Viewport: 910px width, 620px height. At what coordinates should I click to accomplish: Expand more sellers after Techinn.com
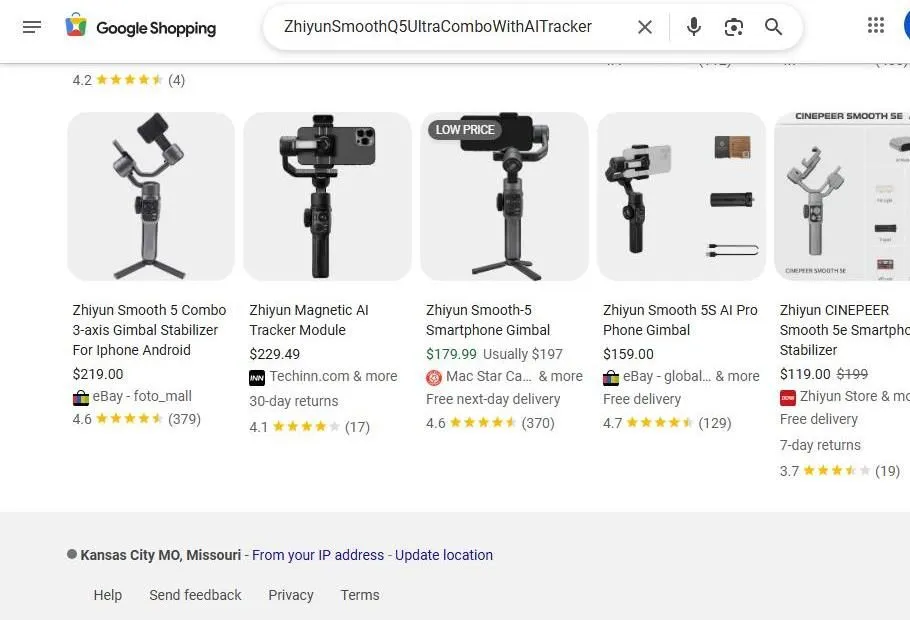[376, 376]
